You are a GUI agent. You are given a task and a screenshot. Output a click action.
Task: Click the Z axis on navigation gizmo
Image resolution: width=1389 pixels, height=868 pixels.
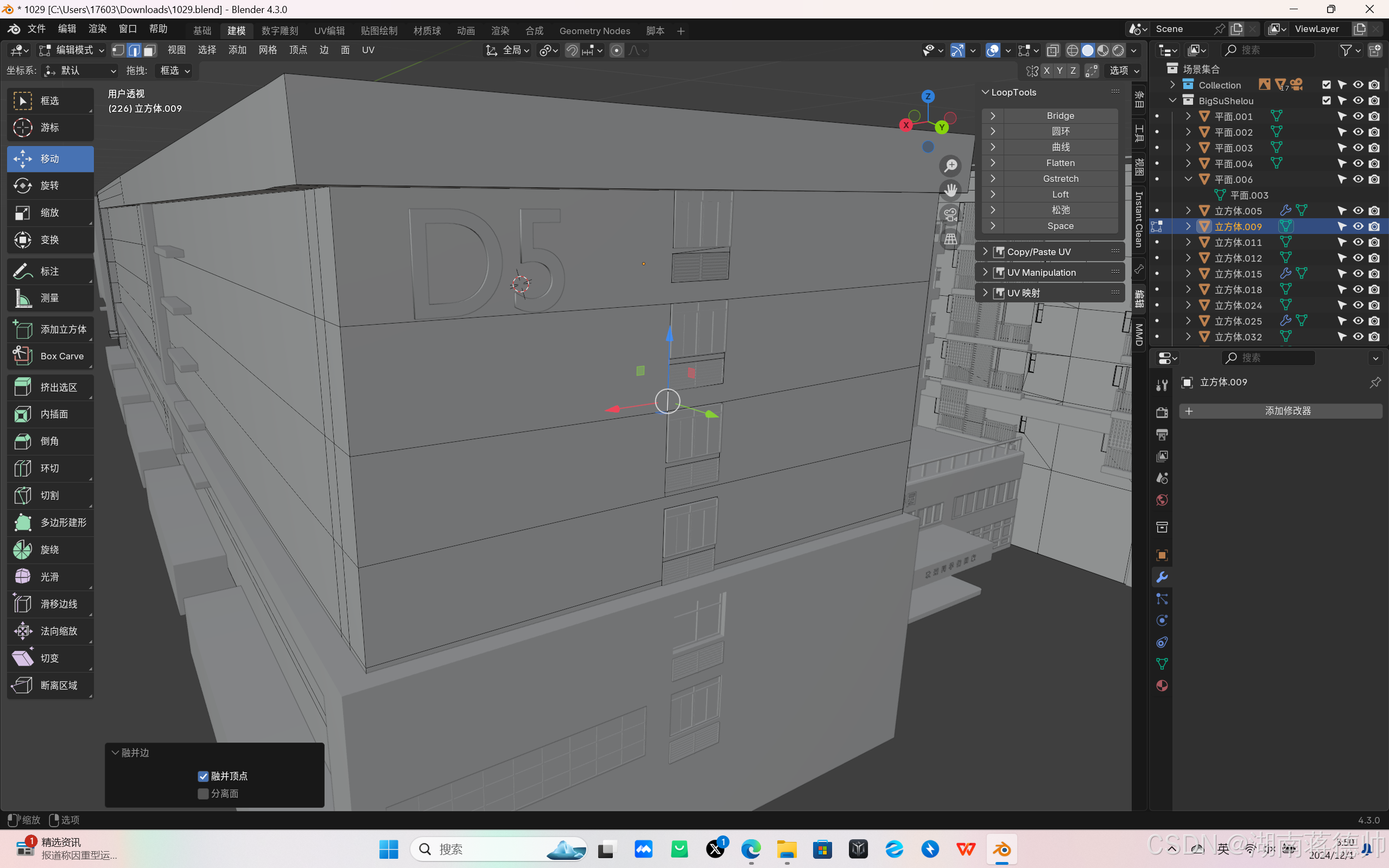928,97
